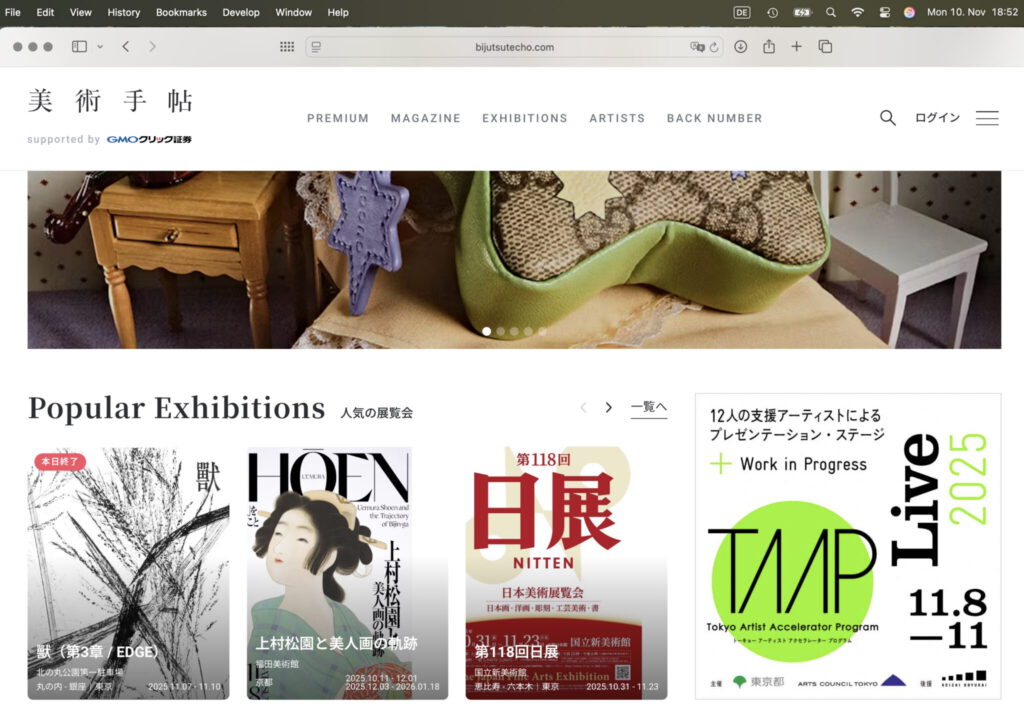Open the Develop menu

tap(243, 13)
